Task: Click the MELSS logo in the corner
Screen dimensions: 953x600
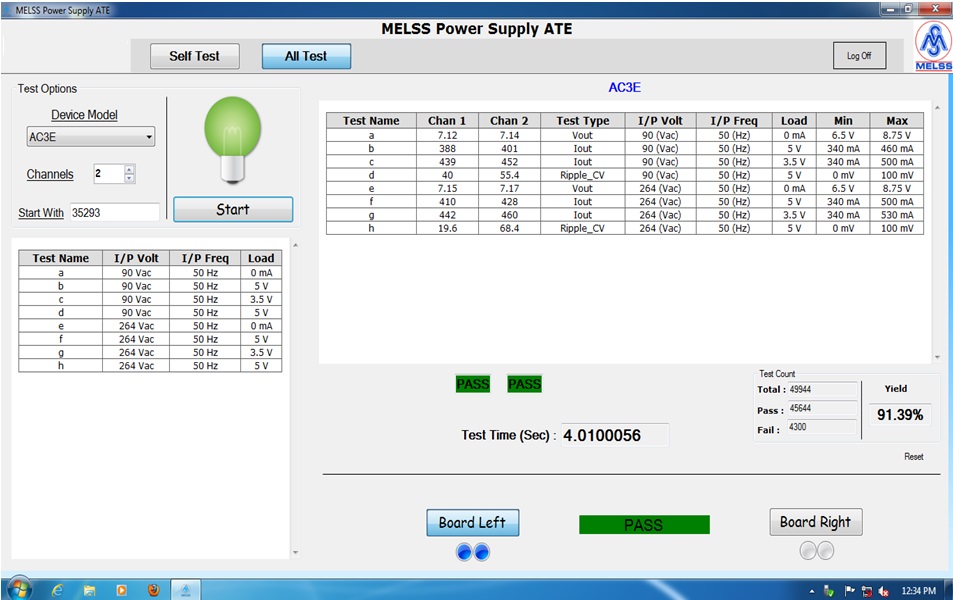Action: pyautogui.click(x=934, y=46)
